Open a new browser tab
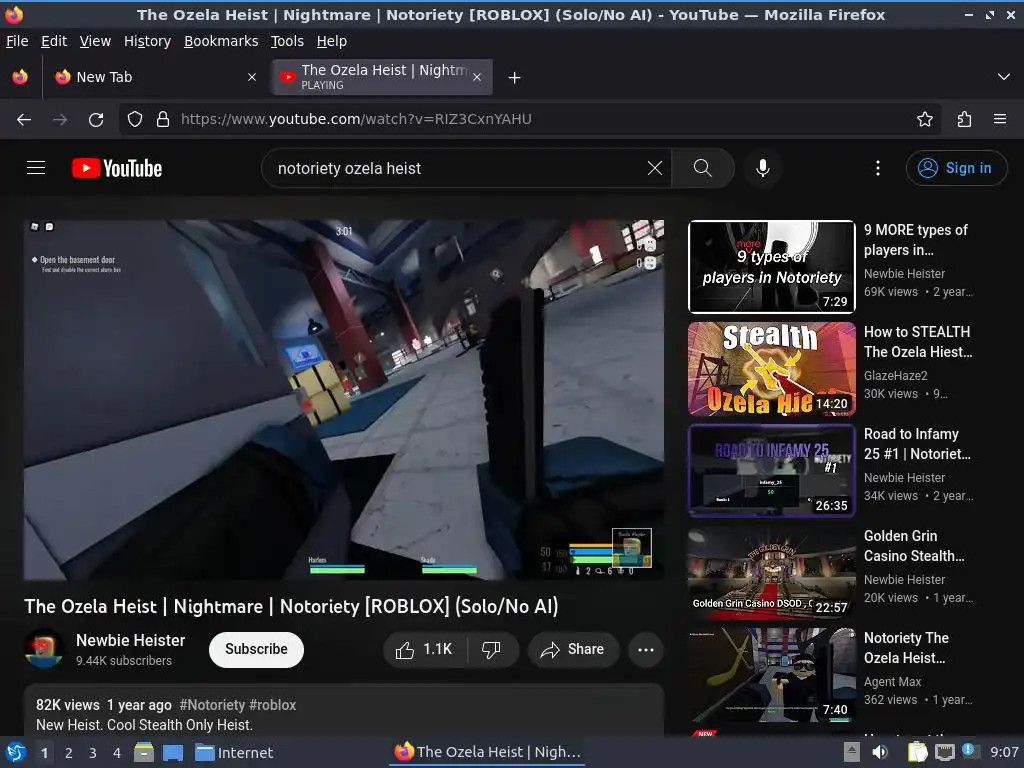Image resolution: width=1024 pixels, height=768 pixels. (x=515, y=78)
